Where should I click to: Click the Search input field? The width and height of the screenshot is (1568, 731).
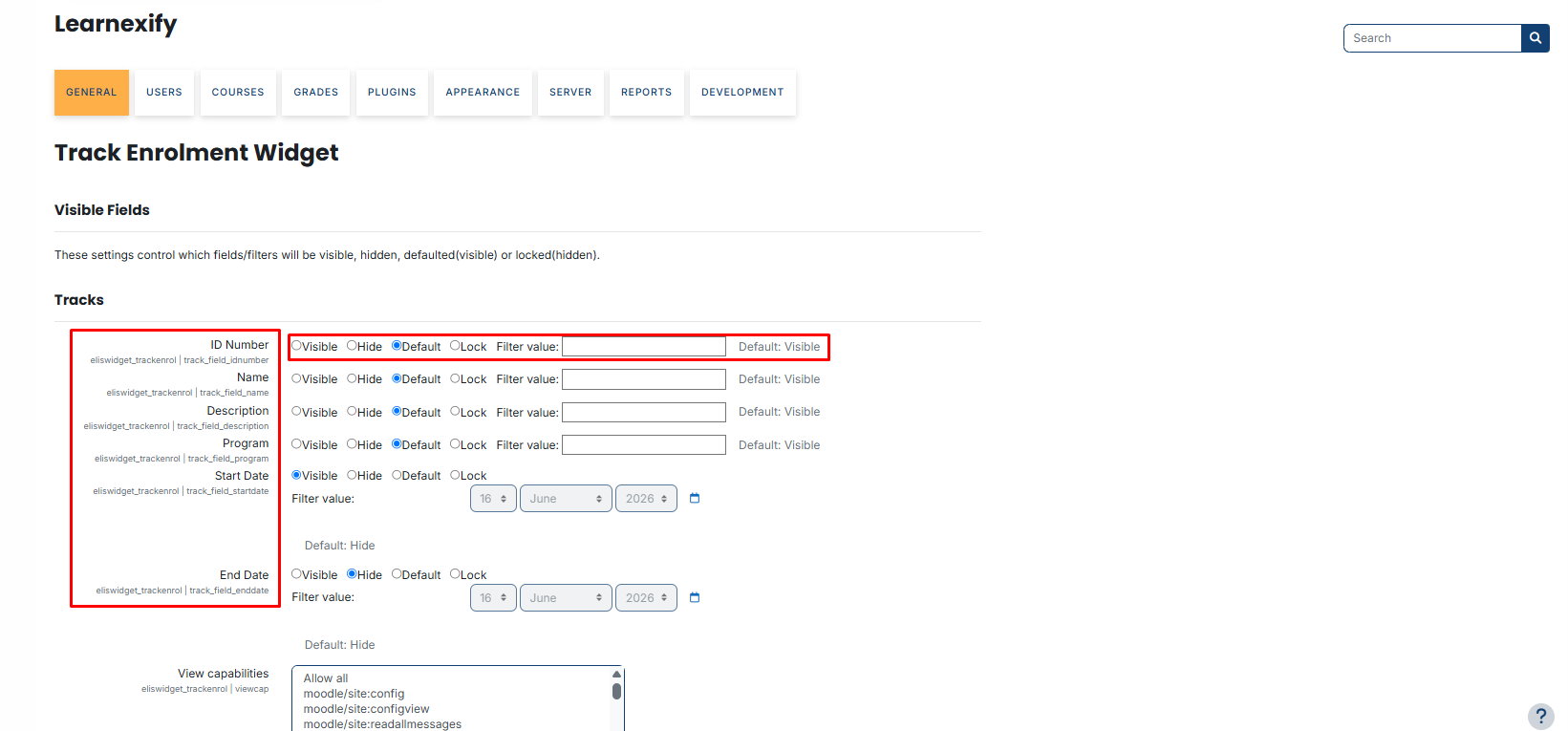tap(1432, 38)
